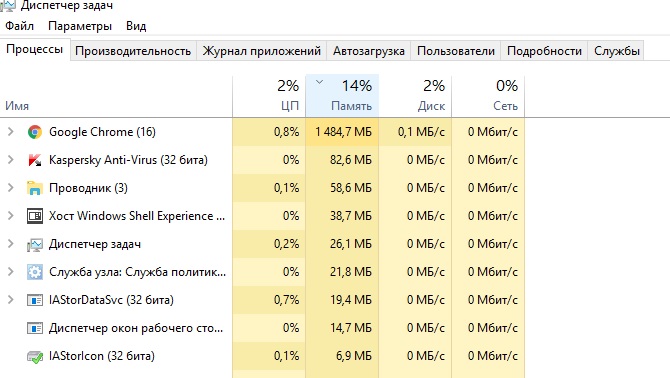Expand the Google Chrome process group
Screen dimensions: 670x378
click(x=11, y=132)
